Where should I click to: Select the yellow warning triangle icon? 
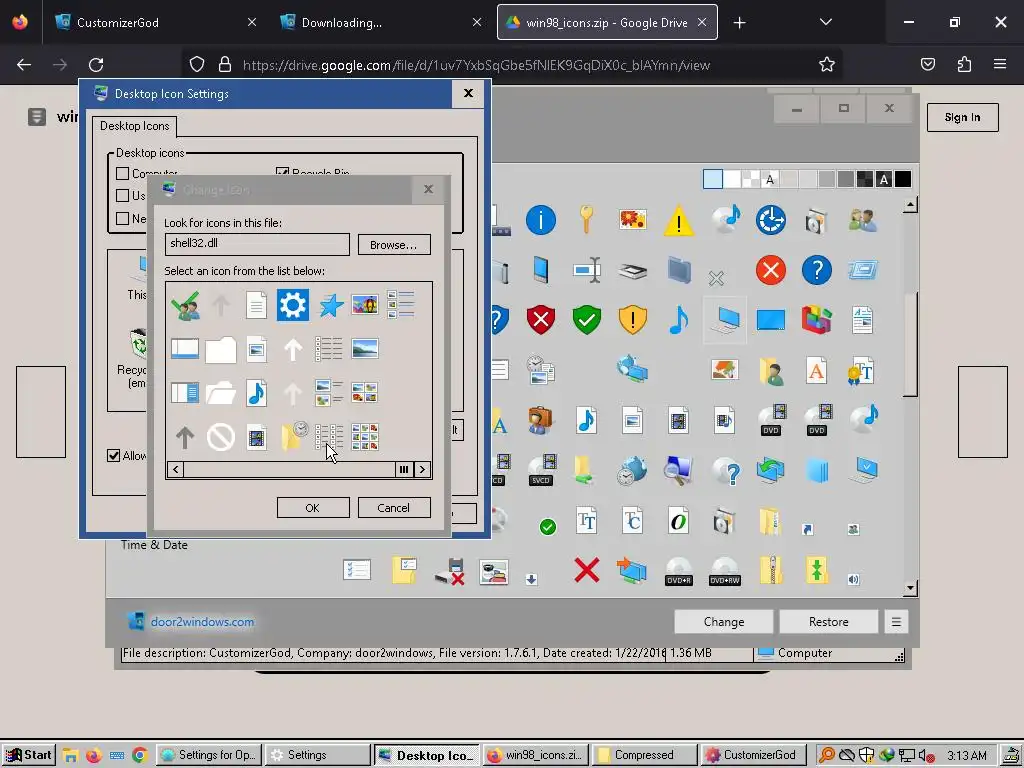tap(679, 220)
